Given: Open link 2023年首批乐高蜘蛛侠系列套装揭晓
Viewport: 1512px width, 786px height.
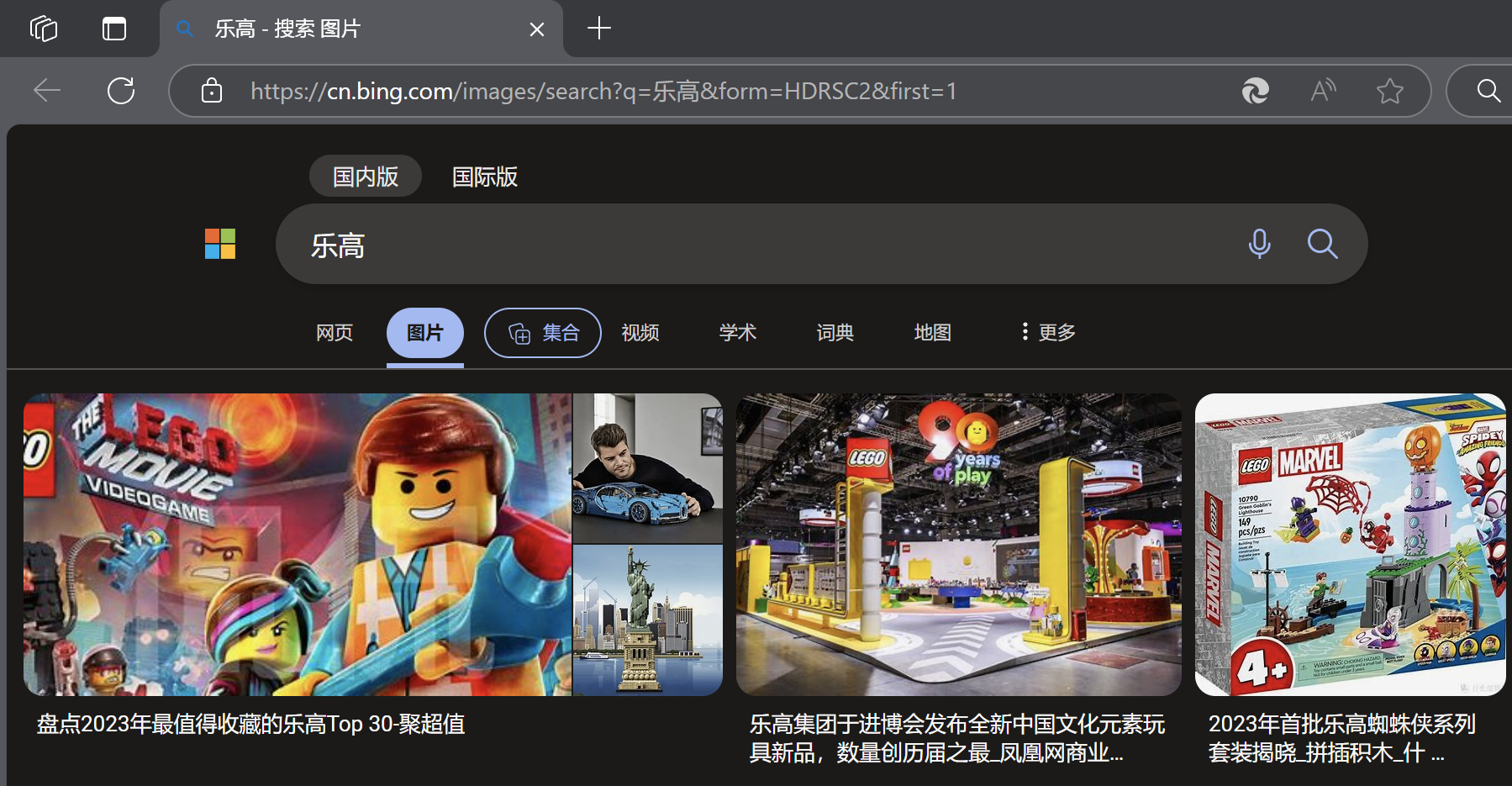Looking at the screenshot, I should [x=1342, y=739].
